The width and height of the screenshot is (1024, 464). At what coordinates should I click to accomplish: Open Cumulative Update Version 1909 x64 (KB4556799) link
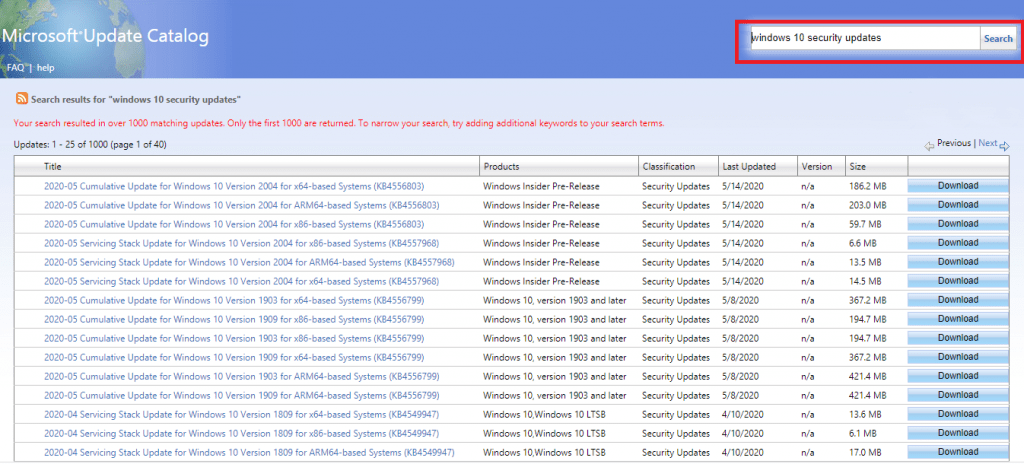pyautogui.click(x=234, y=357)
